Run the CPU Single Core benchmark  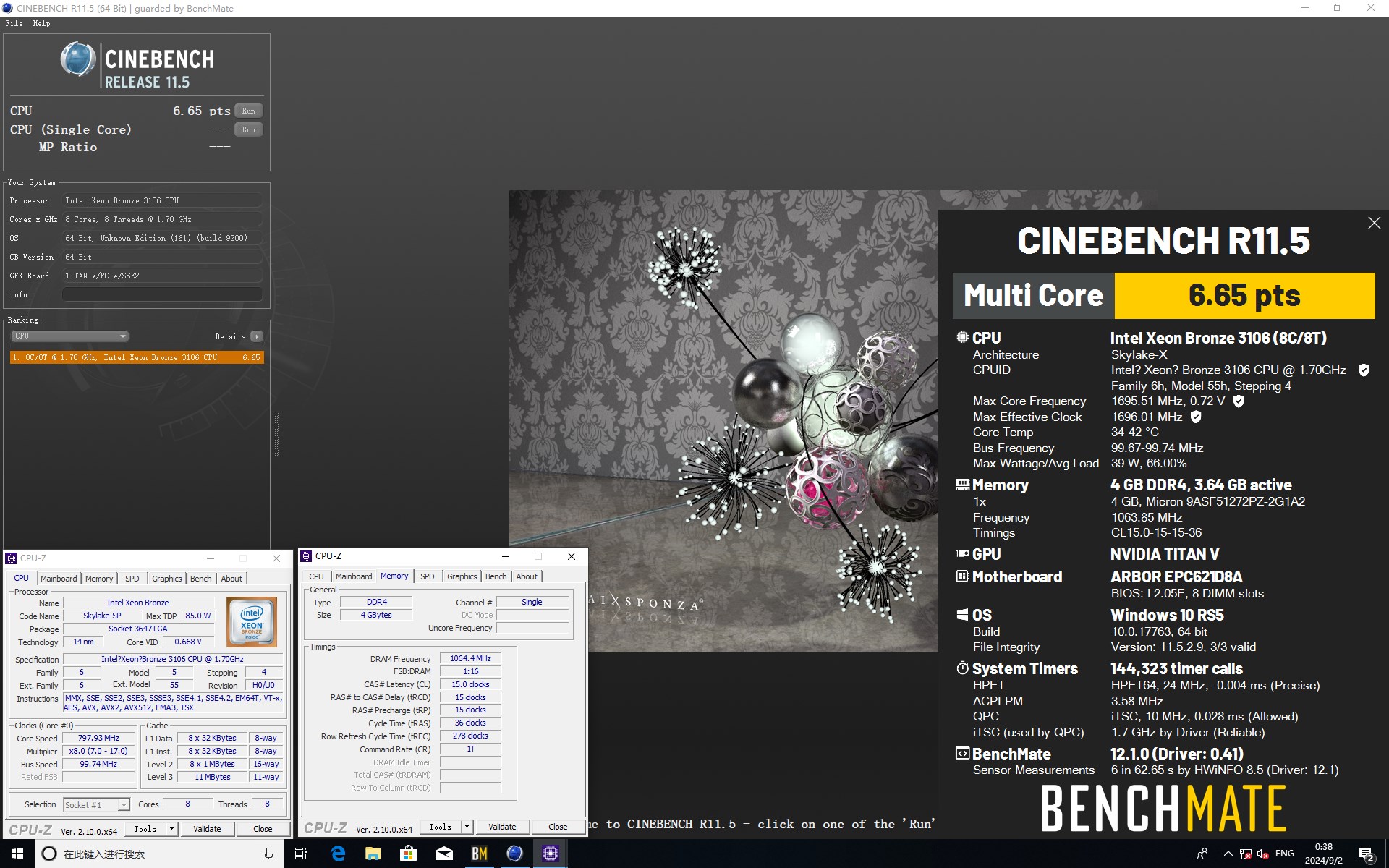249,129
